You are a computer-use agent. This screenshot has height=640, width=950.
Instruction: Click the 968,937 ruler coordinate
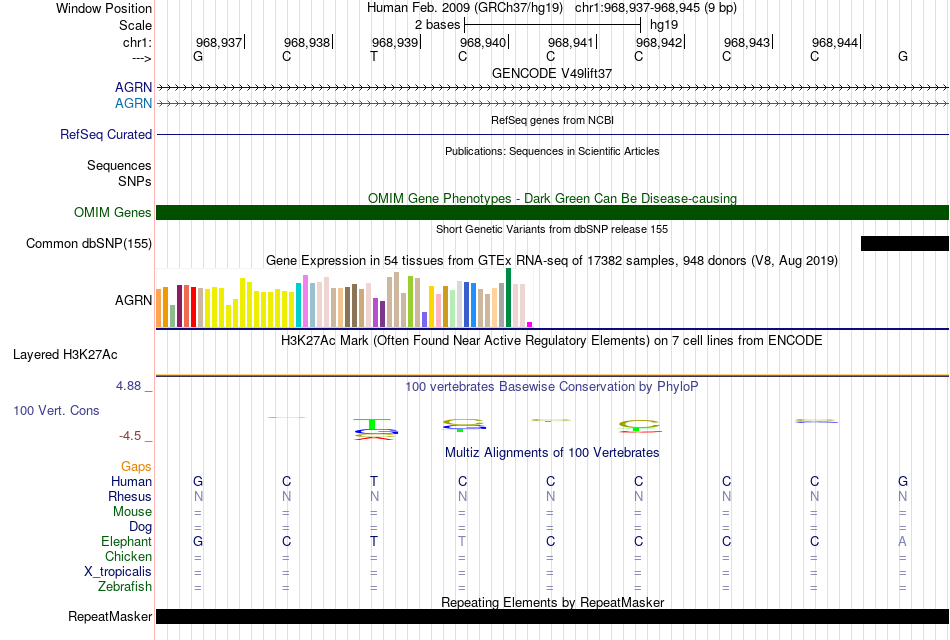[219, 42]
